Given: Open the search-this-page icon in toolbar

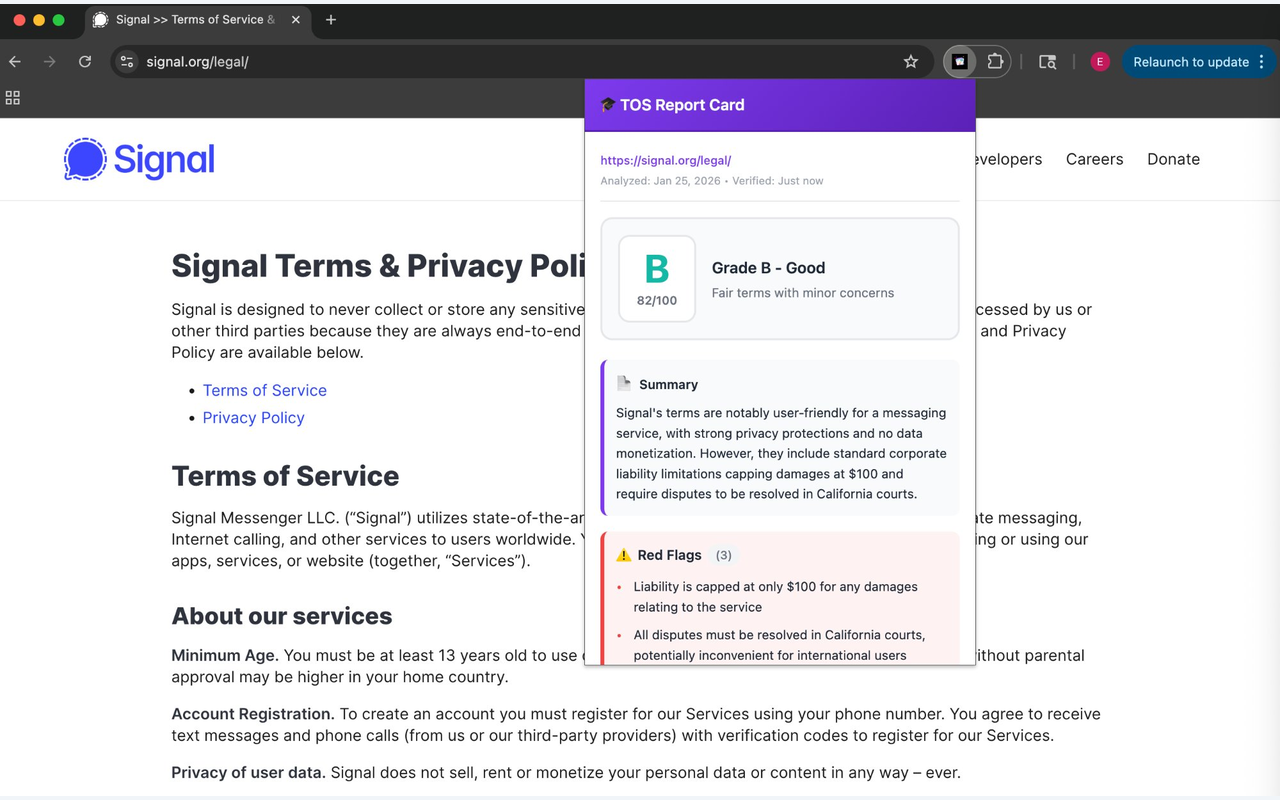Looking at the screenshot, I should (x=1047, y=61).
